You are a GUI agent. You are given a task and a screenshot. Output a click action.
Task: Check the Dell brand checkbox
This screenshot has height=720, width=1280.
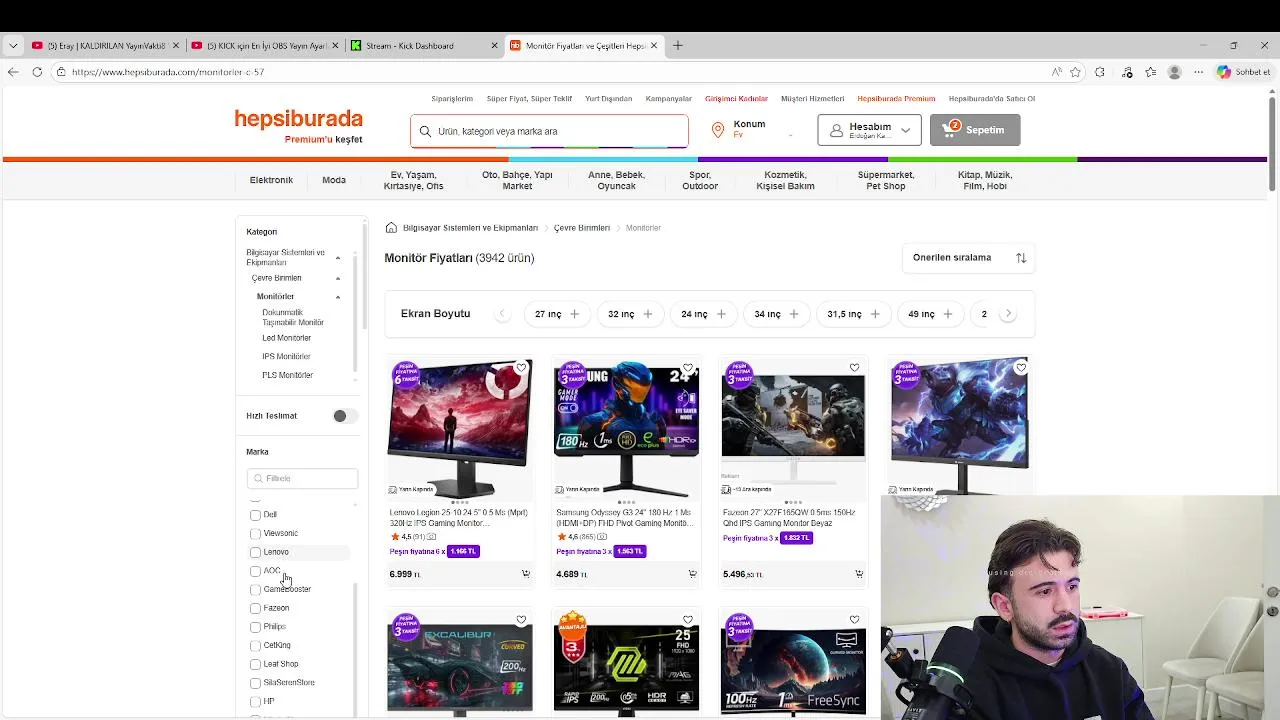(x=255, y=515)
